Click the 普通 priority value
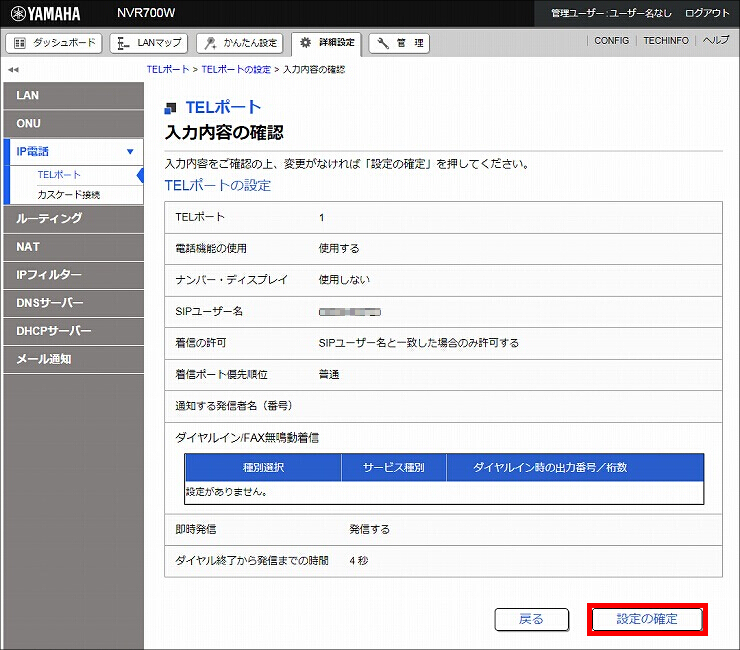The height and width of the screenshot is (650, 740). pyautogui.click(x=329, y=375)
